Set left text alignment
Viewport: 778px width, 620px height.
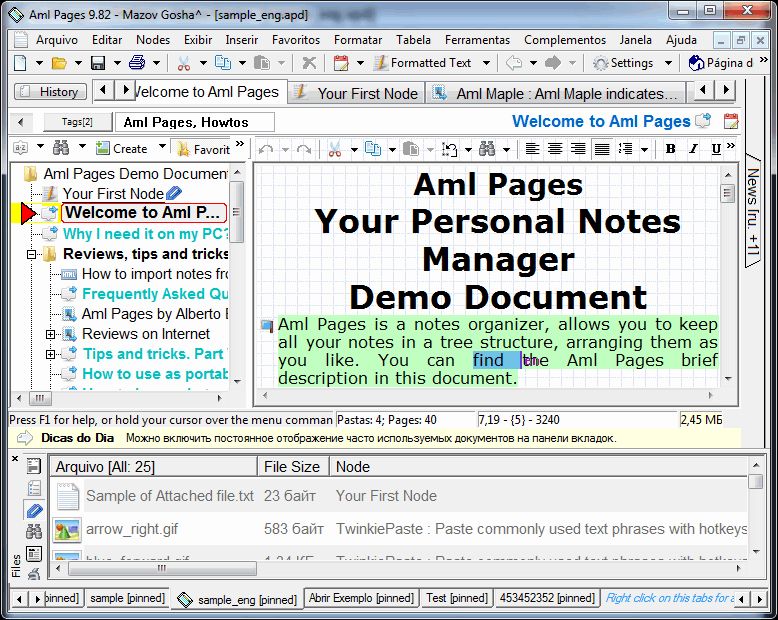click(x=532, y=148)
